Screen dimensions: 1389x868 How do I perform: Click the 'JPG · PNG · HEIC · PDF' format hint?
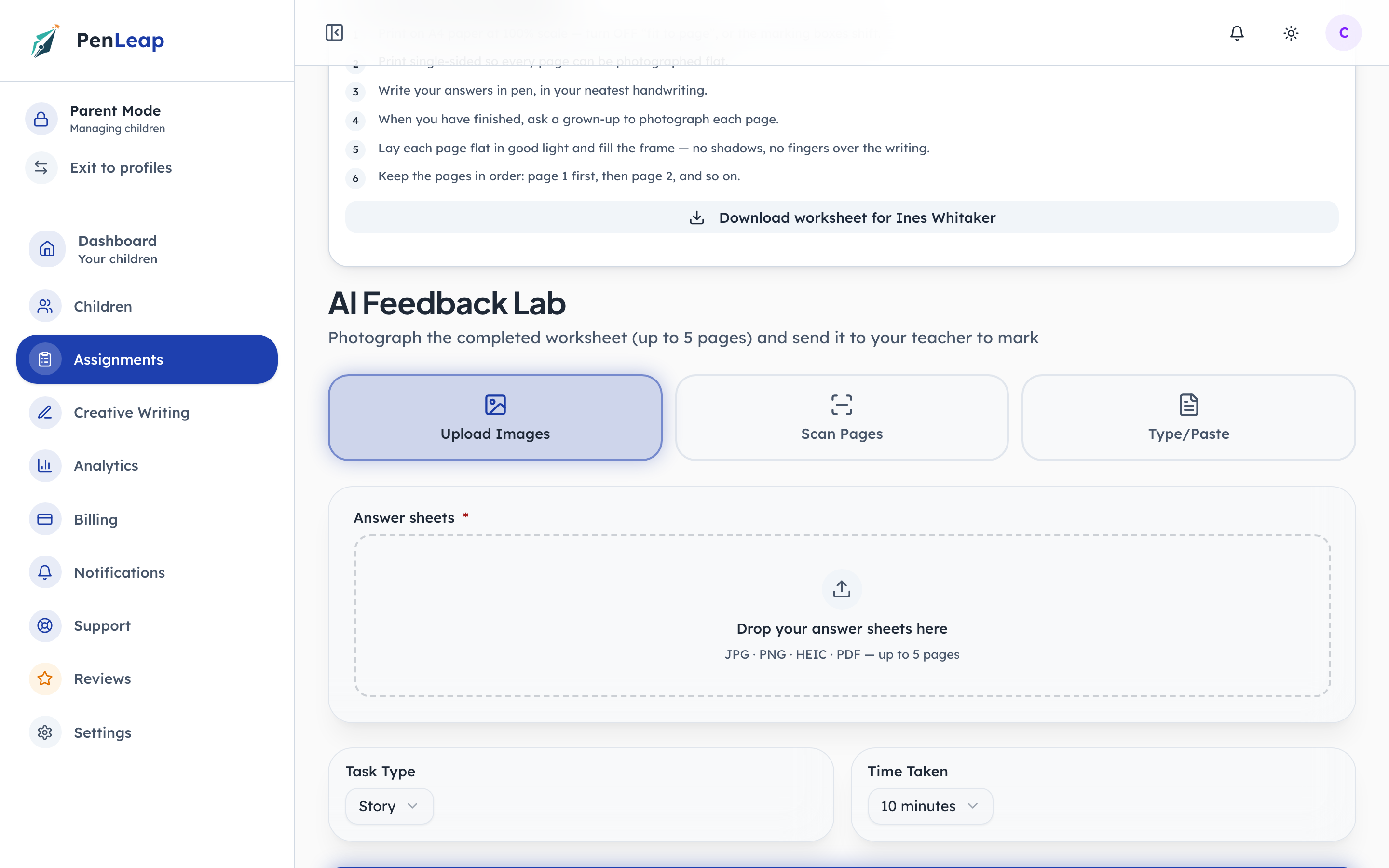[x=842, y=654]
